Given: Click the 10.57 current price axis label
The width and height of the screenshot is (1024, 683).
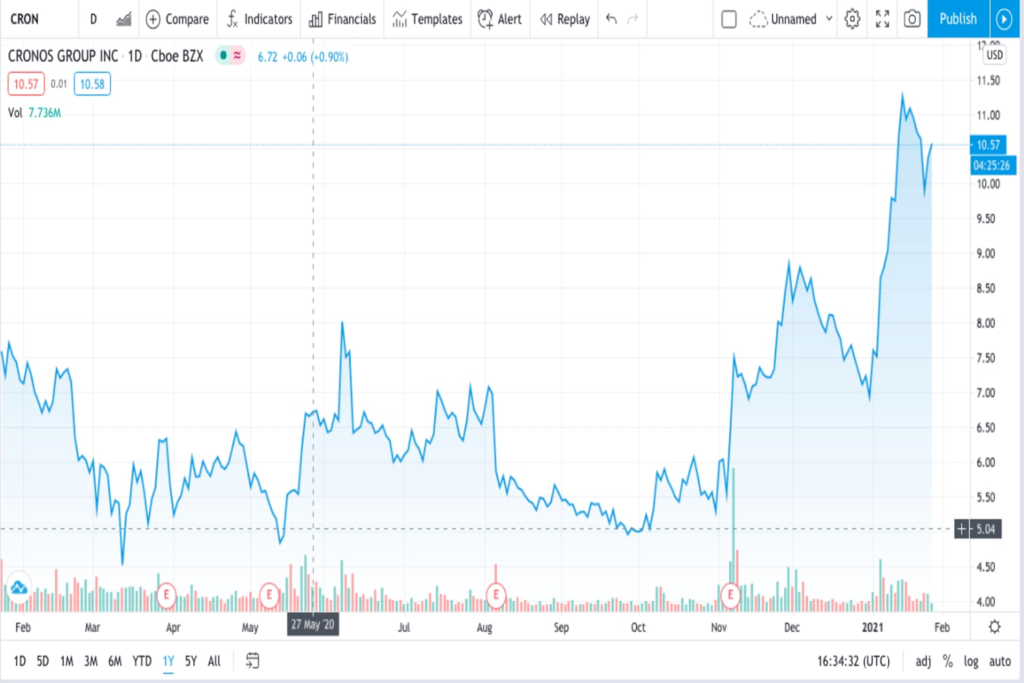Looking at the screenshot, I should (988, 145).
